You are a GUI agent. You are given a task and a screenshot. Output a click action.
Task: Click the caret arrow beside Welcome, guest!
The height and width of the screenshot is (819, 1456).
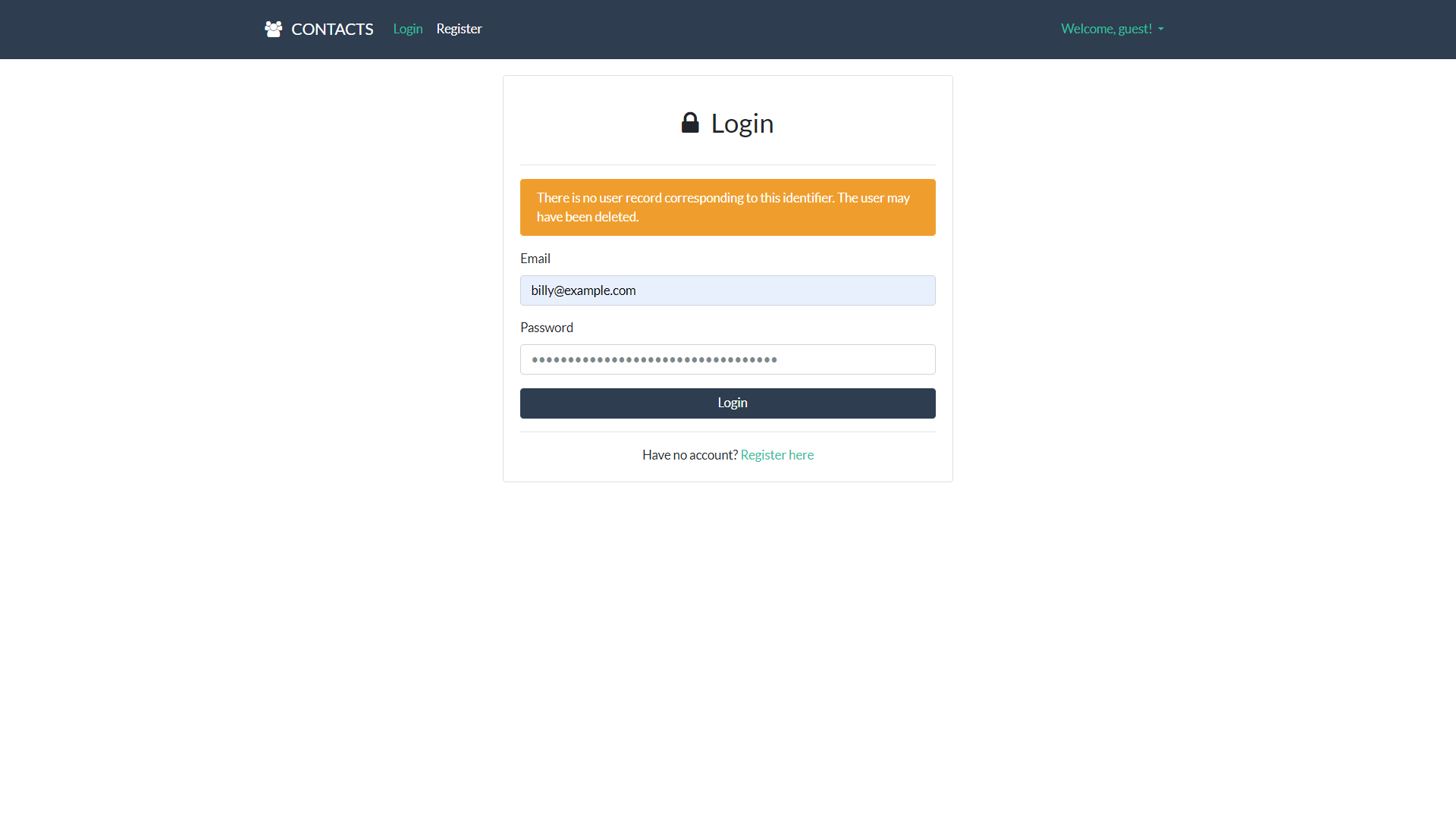(1161, 30)
